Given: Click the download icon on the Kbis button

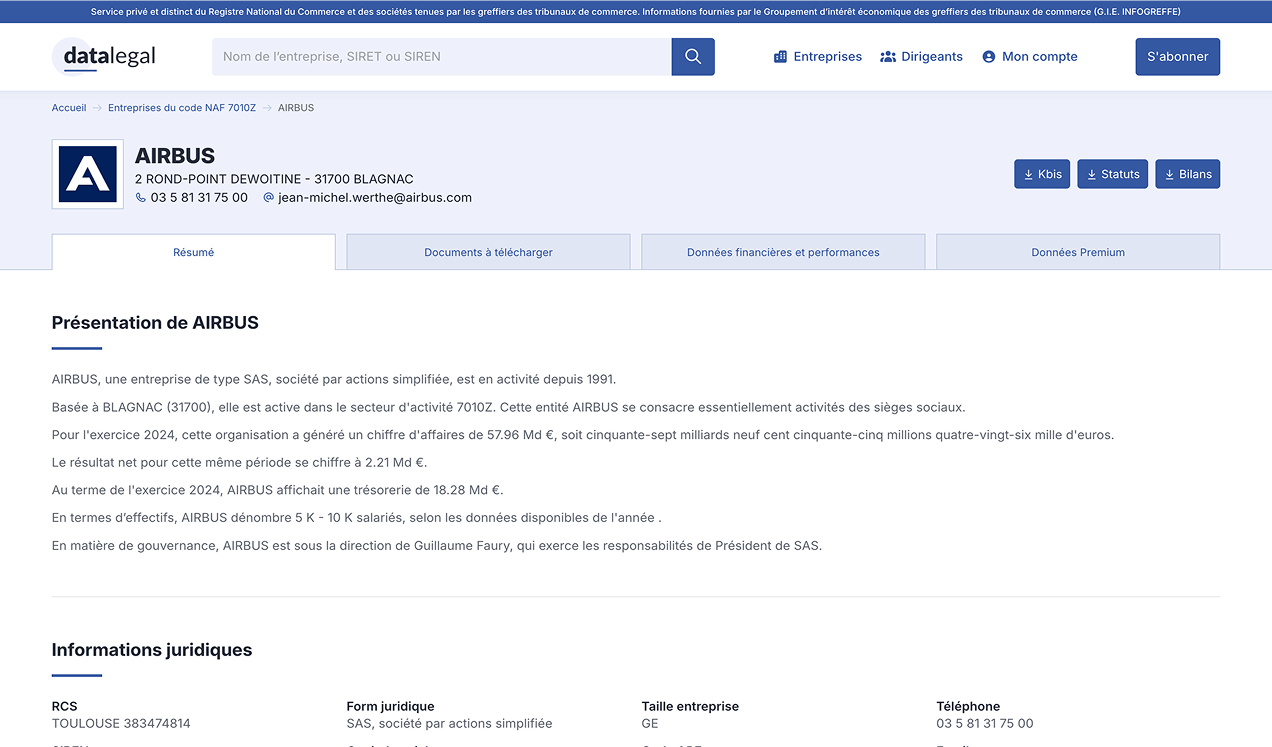Looking at the screenshot, I should pyautogui.click(x=1027, y=173).
